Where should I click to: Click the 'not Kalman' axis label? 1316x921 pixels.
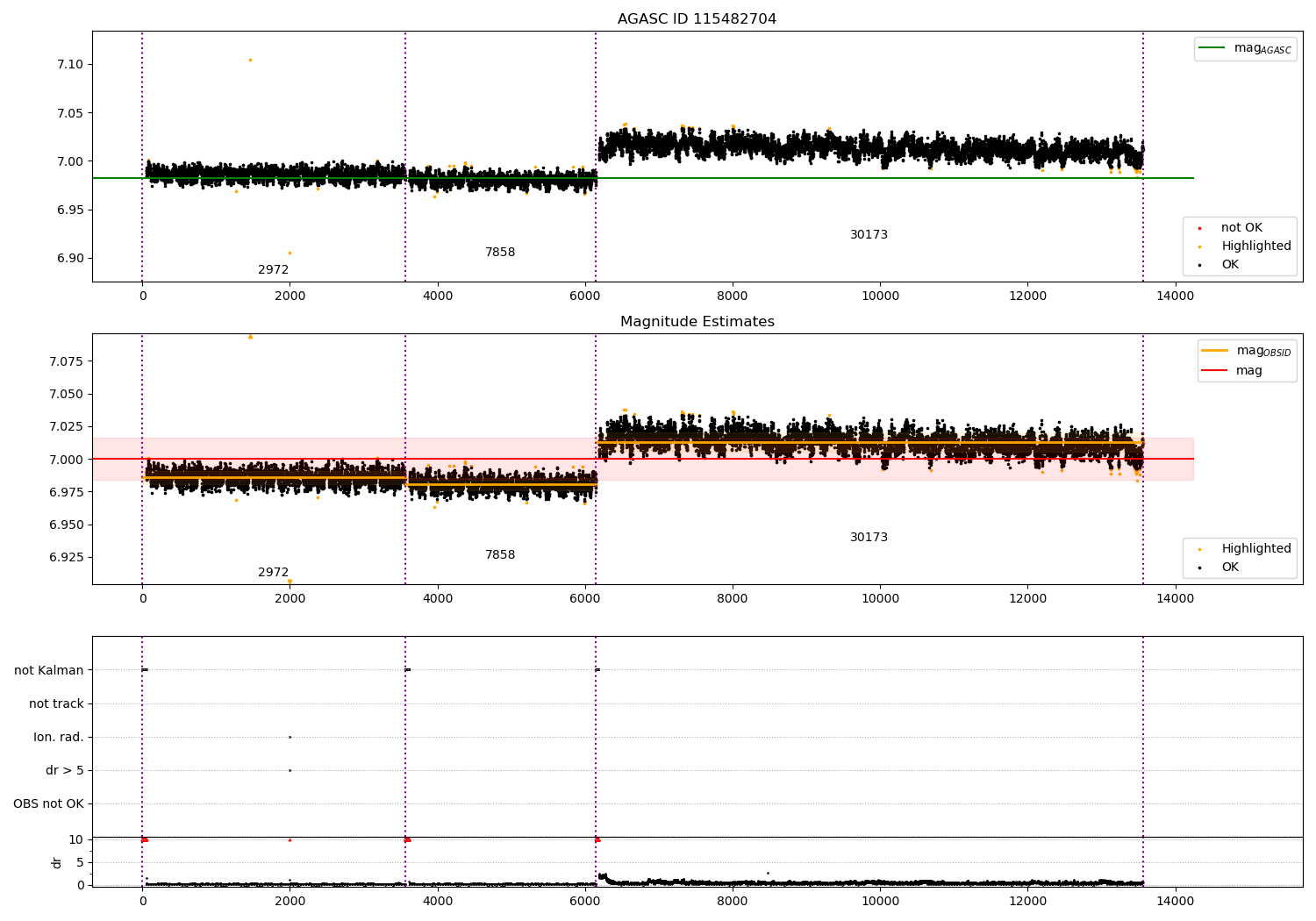click(49, 671)
